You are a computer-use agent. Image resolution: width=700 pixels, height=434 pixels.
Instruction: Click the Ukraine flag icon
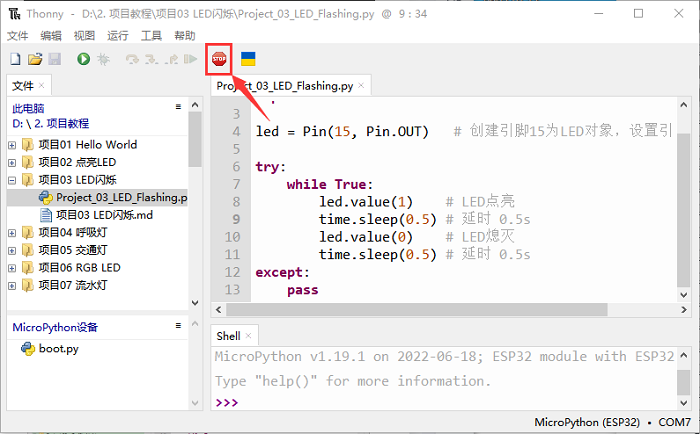[247, 60]
